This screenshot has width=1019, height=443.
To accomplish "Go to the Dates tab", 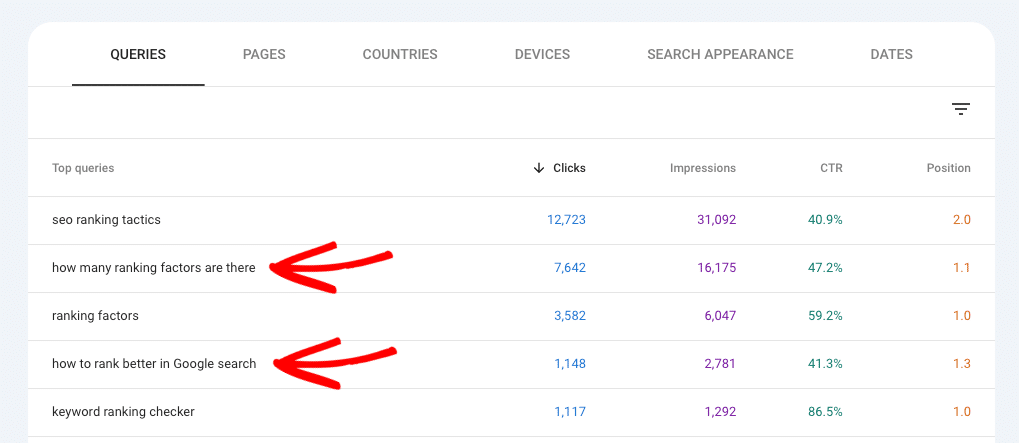I will tap(891, 55).
